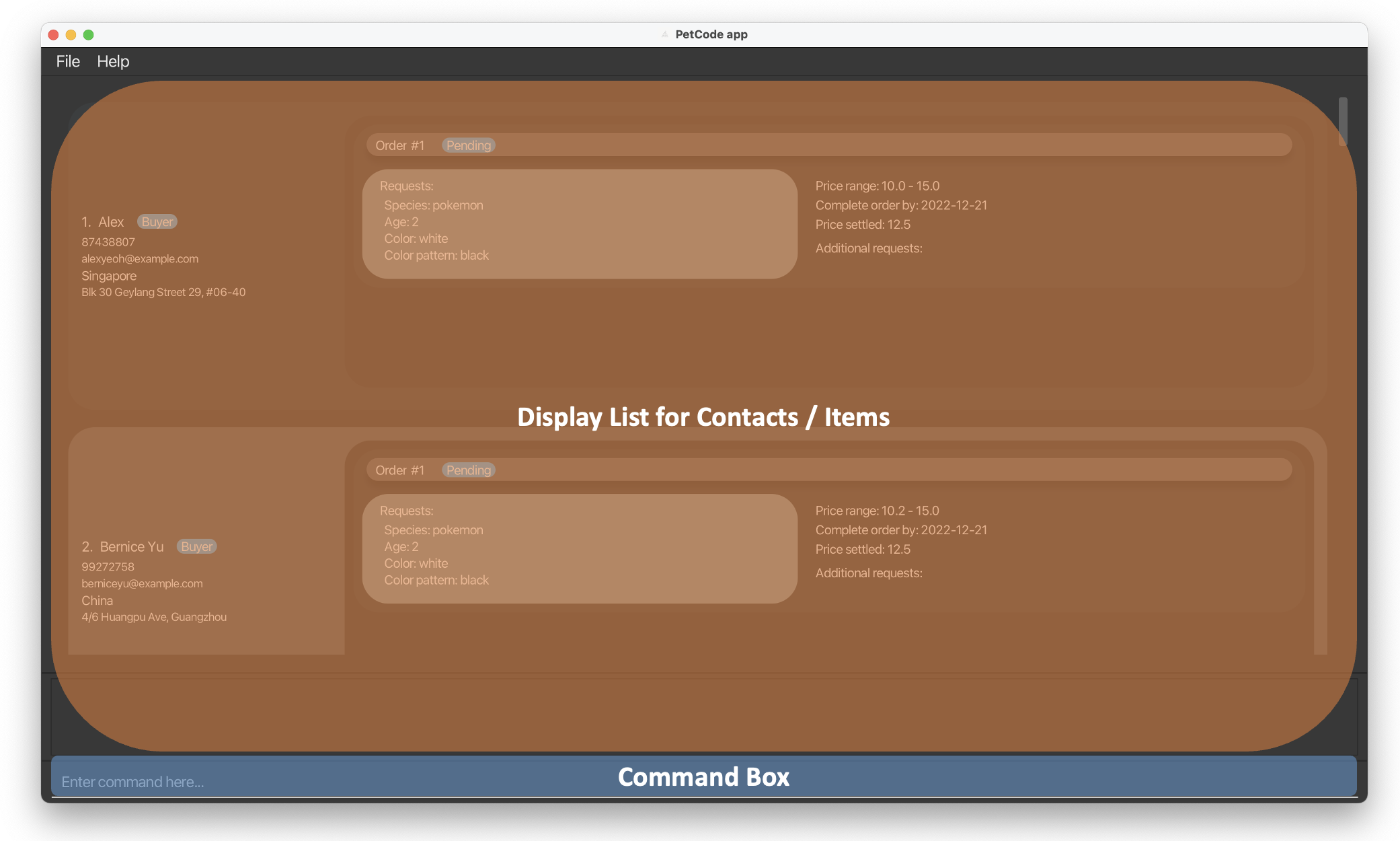
Task: Click email alexyeoh@example.com
Action: (140, 258)
